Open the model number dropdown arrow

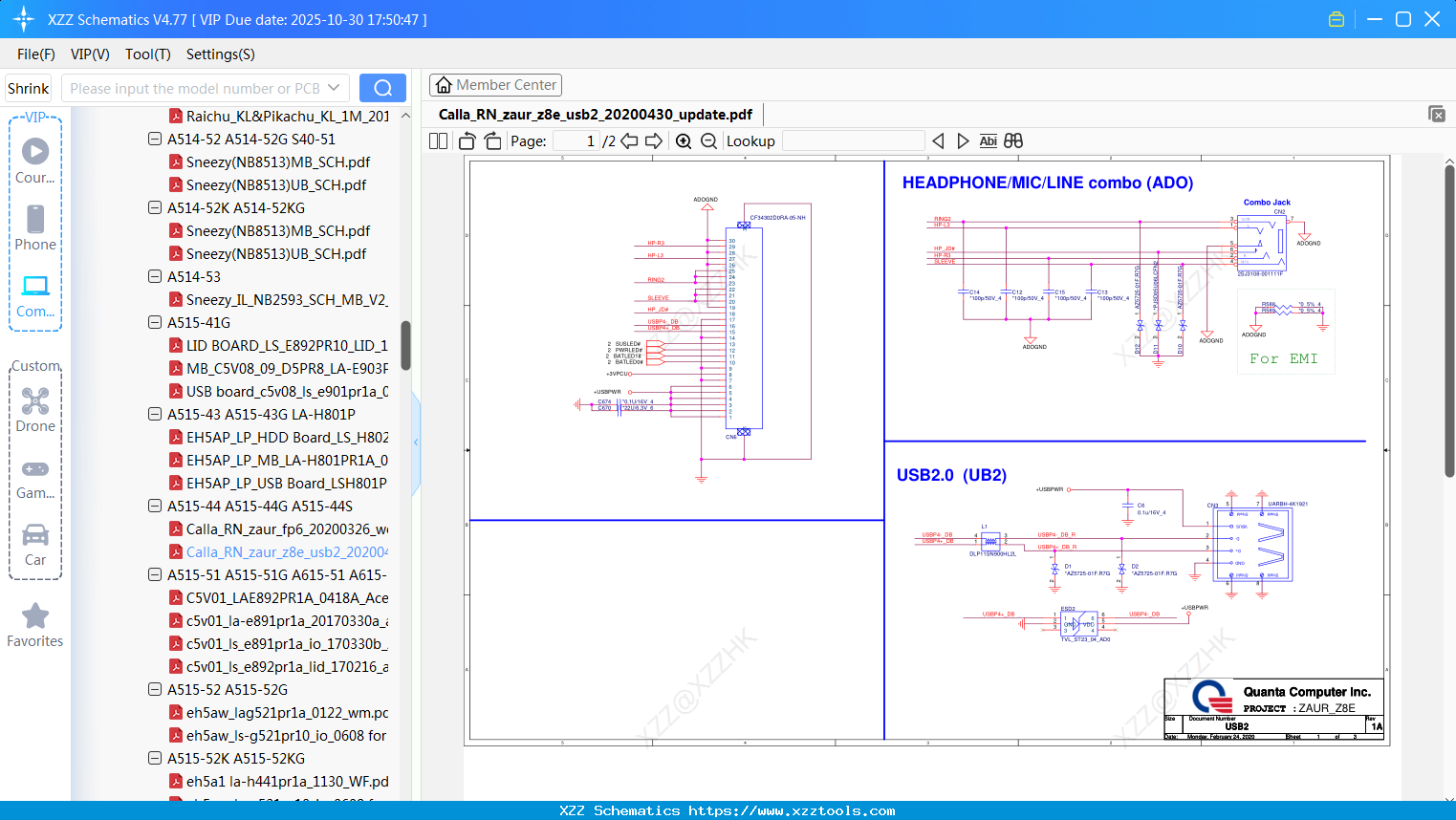tap(334, 88)
